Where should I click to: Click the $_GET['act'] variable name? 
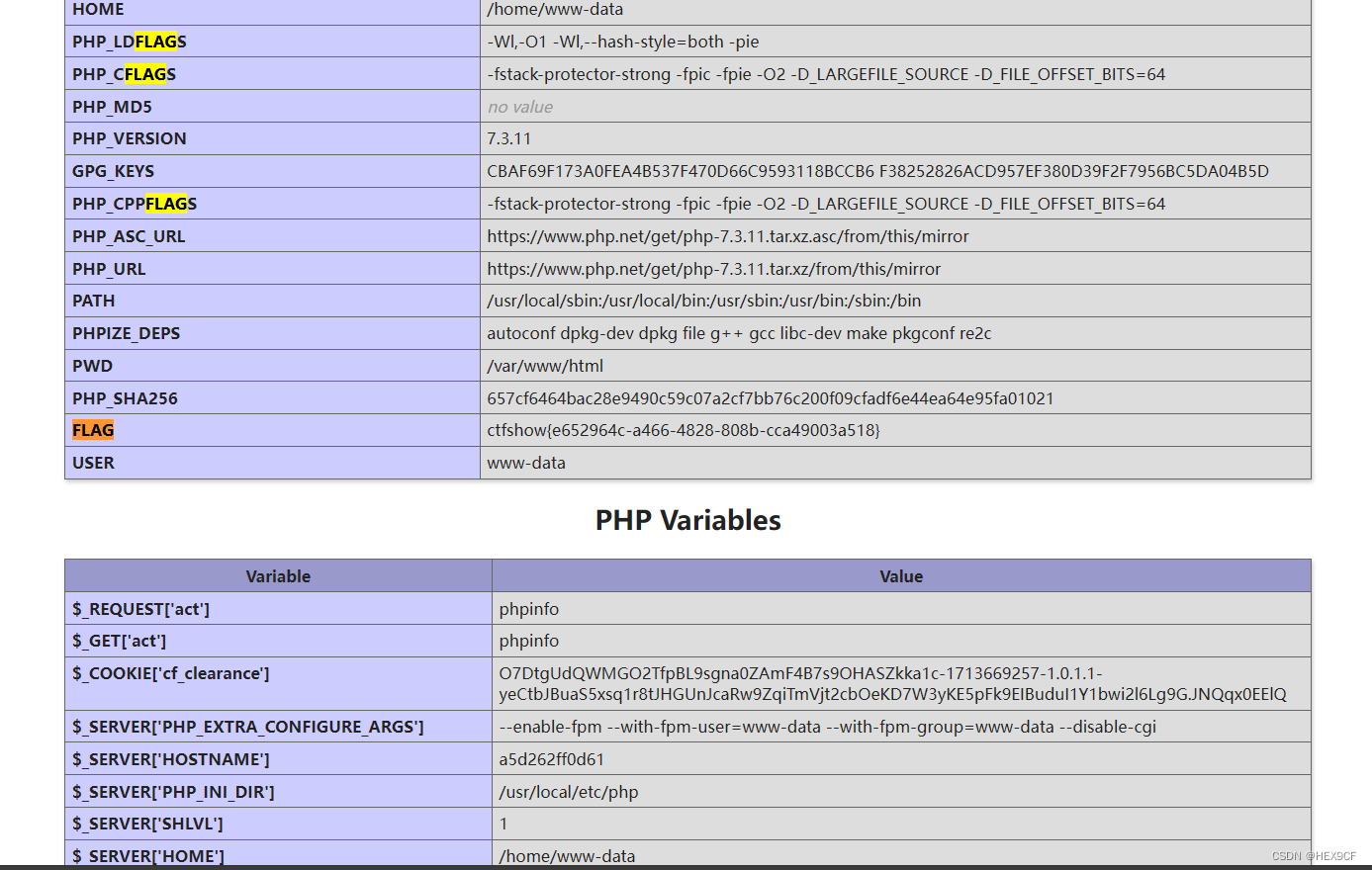pos(120,641)
